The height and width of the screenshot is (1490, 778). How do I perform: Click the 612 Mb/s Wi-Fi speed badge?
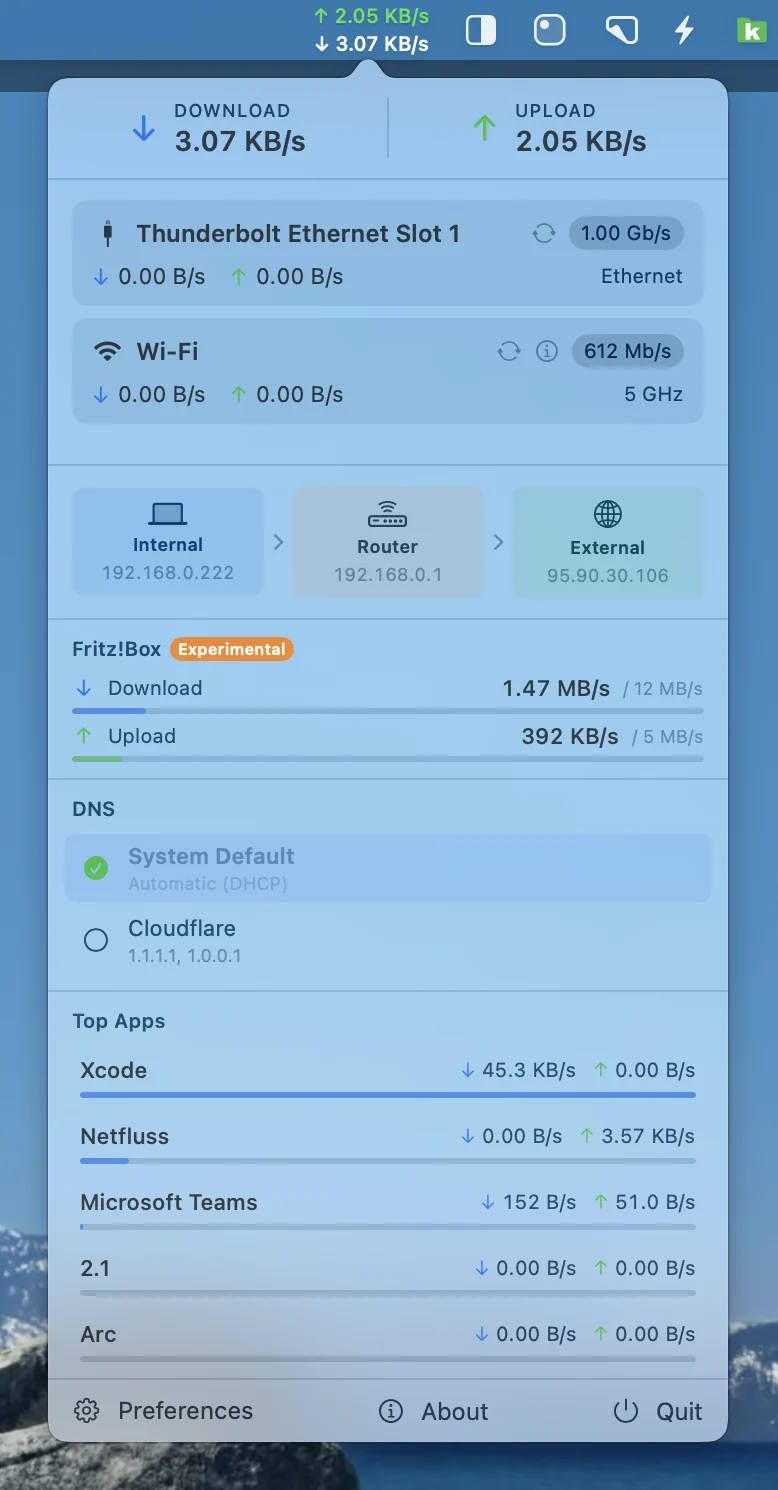[x=628, y=352]
